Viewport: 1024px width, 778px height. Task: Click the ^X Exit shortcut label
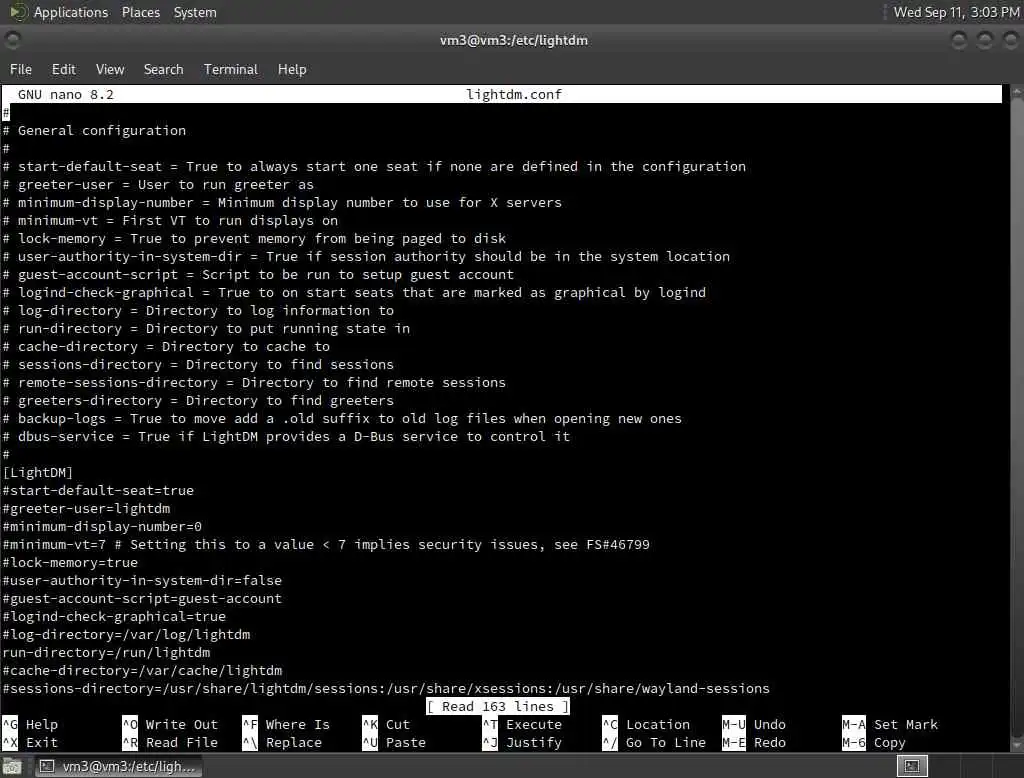[31, 743]
